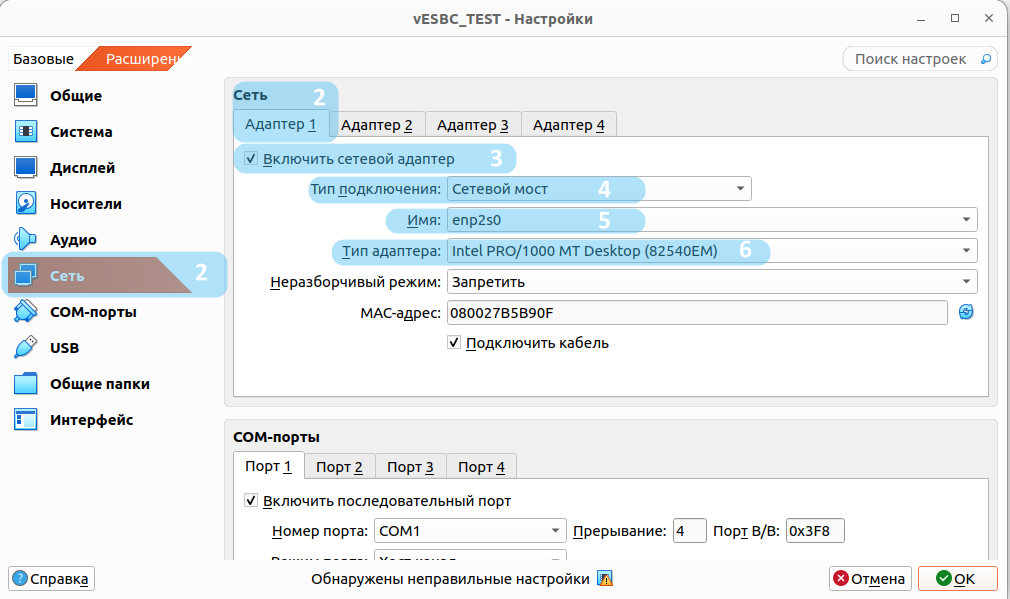1010x599 pixels.
Task: Select the COM-порты plug icon
Action: 26,312
